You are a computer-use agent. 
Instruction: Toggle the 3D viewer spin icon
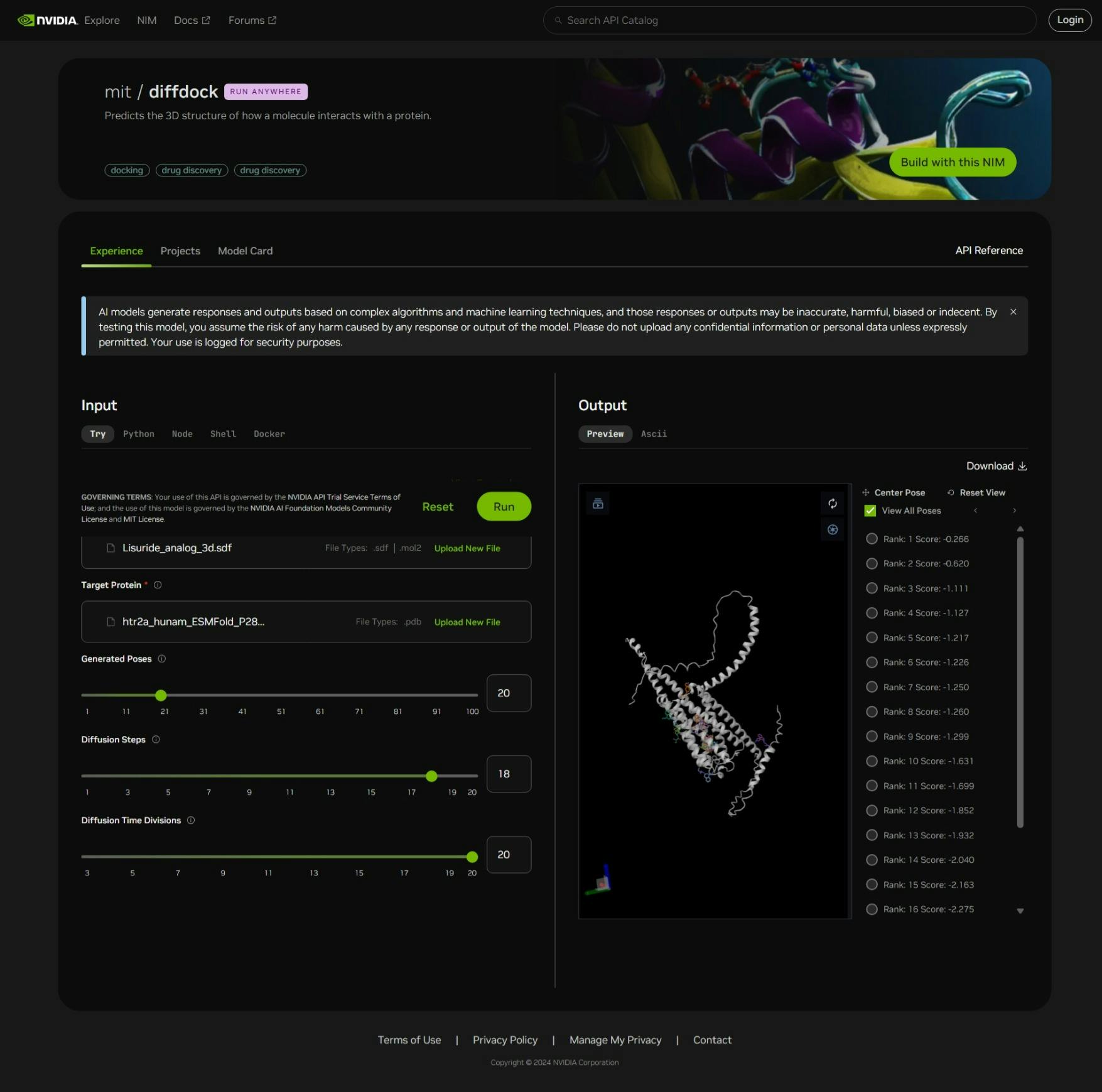click(x=833, y=504)
